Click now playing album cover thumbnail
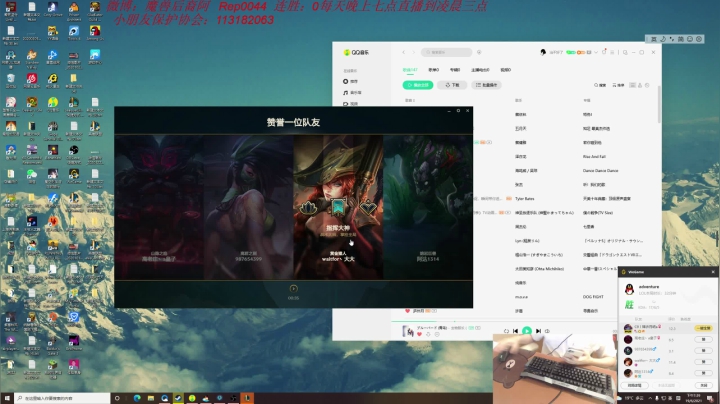The image size is (720, 404). tap(408, 331)
